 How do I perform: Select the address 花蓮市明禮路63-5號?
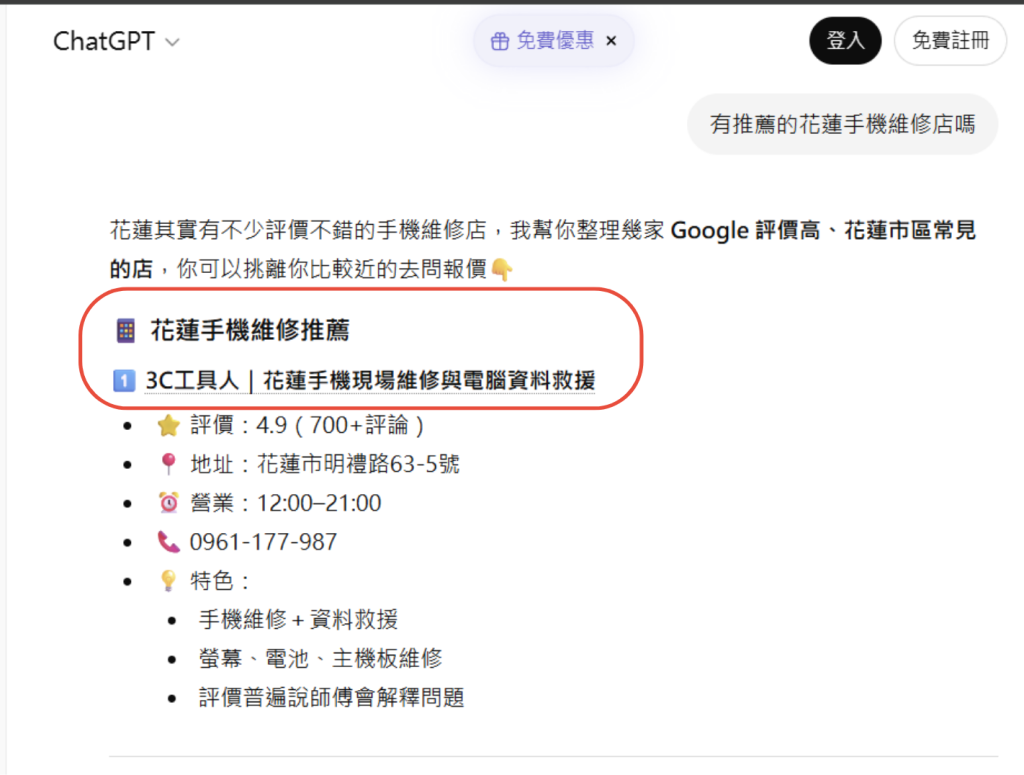[x=359, y=464]
